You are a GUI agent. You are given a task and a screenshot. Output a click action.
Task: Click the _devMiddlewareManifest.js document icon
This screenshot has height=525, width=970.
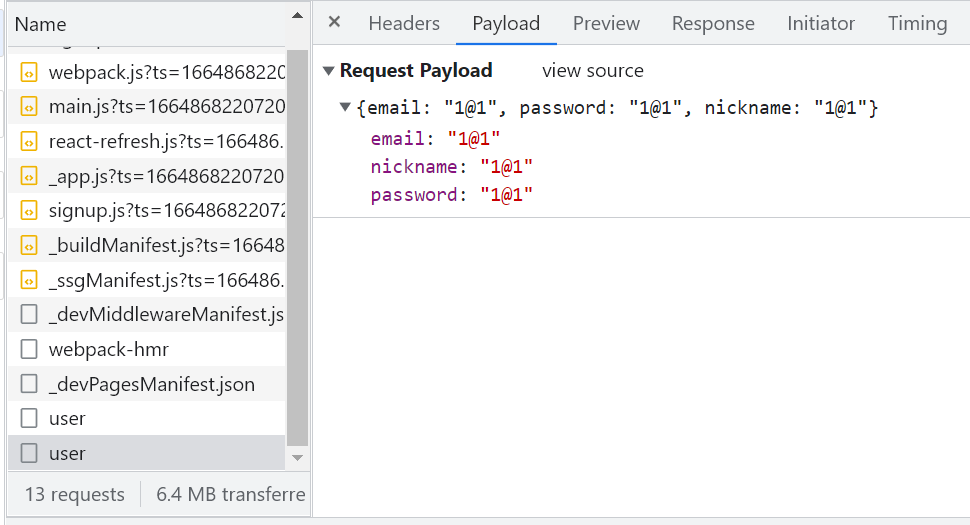30,315
